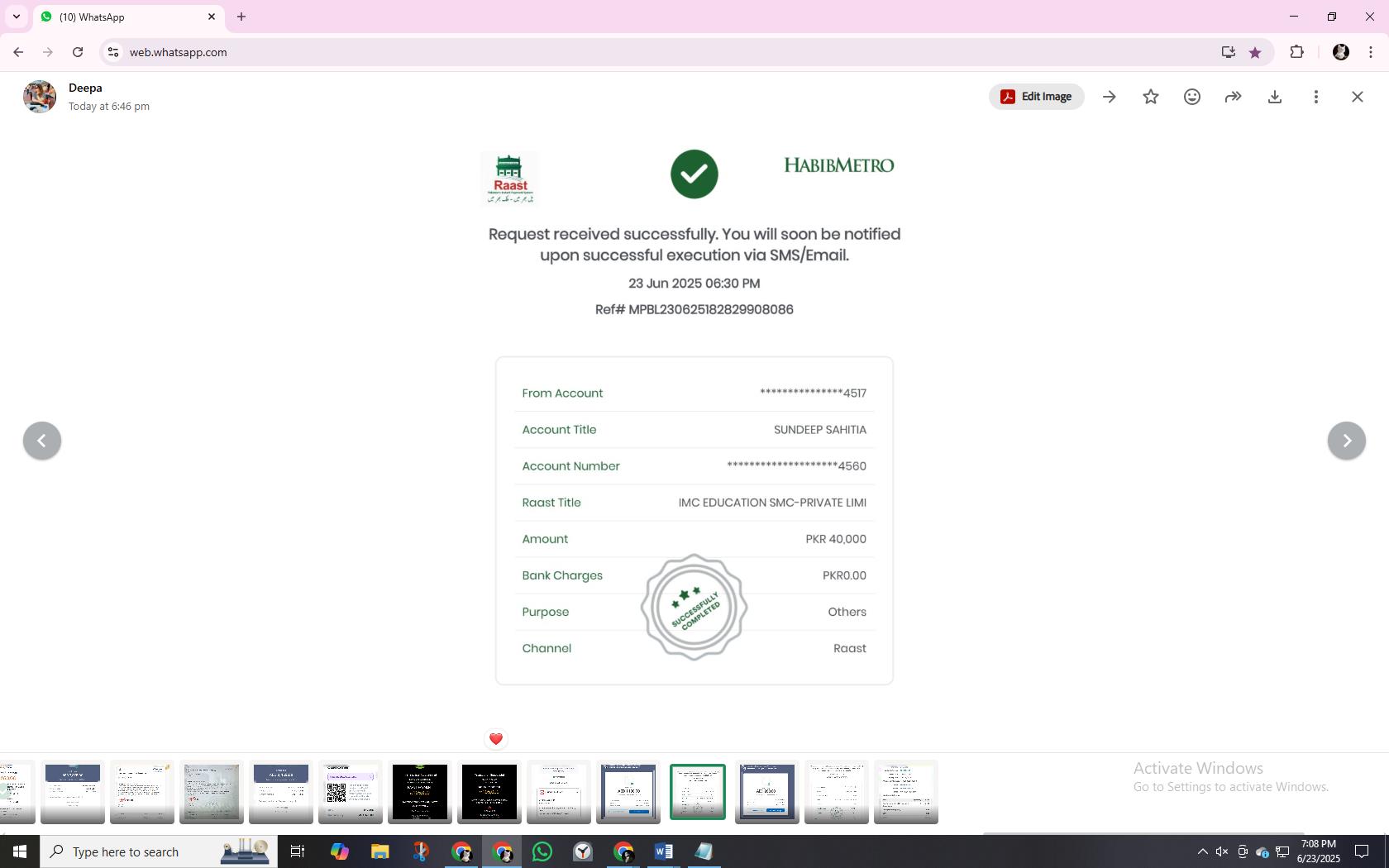Show previous image in viewer
Viewport: 1389px width, 868px height.
pyautogui.click(x=42, y=441)
